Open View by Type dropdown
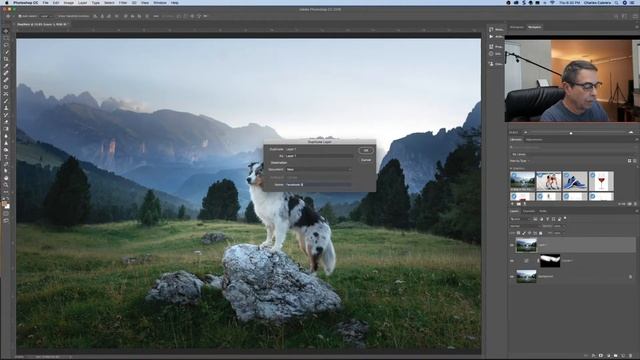This screenshot has height=360, width=640. pos(520,161)
